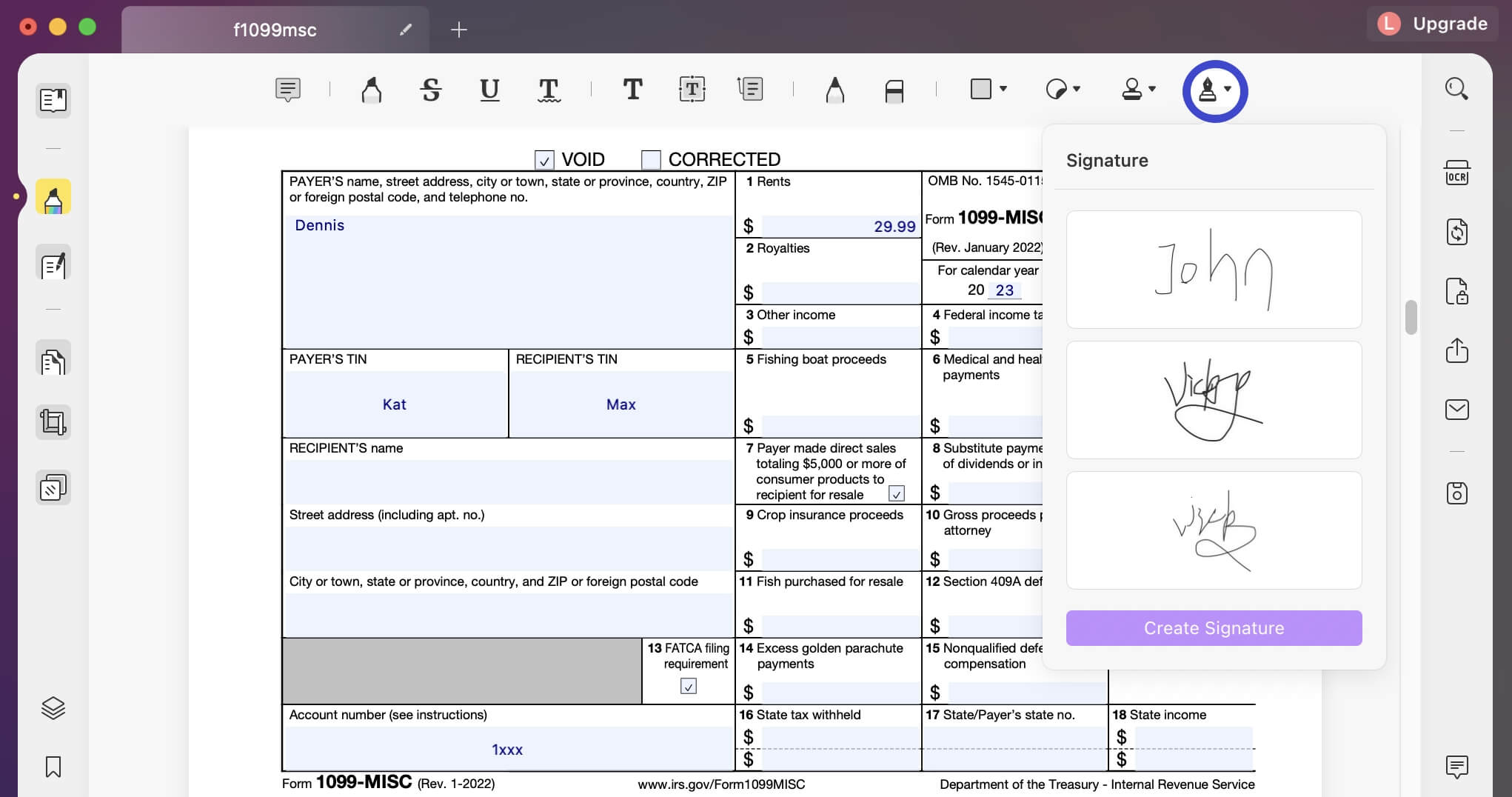Click the Rents amount field showing 29.99
This screenshot has width=1512, height=797.
click(x=840, y=227)
